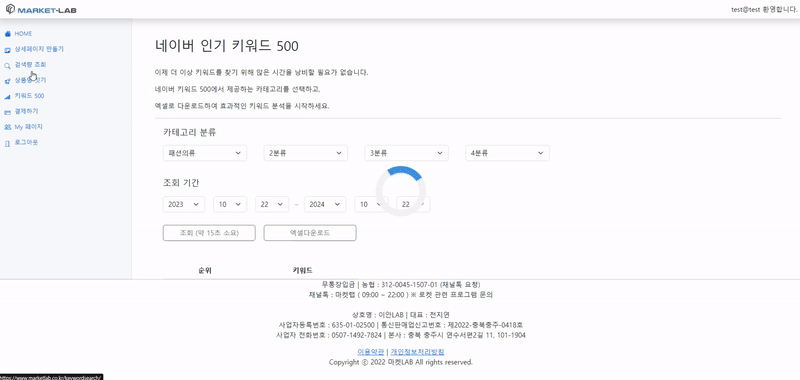This screenshot has height=380, width=800.
Task: Open the start month dropdown
Action: coord(230,204)
